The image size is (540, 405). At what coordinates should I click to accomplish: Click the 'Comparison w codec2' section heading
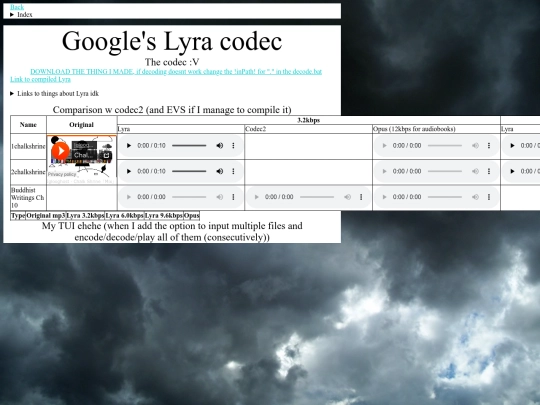click(172, 110)
